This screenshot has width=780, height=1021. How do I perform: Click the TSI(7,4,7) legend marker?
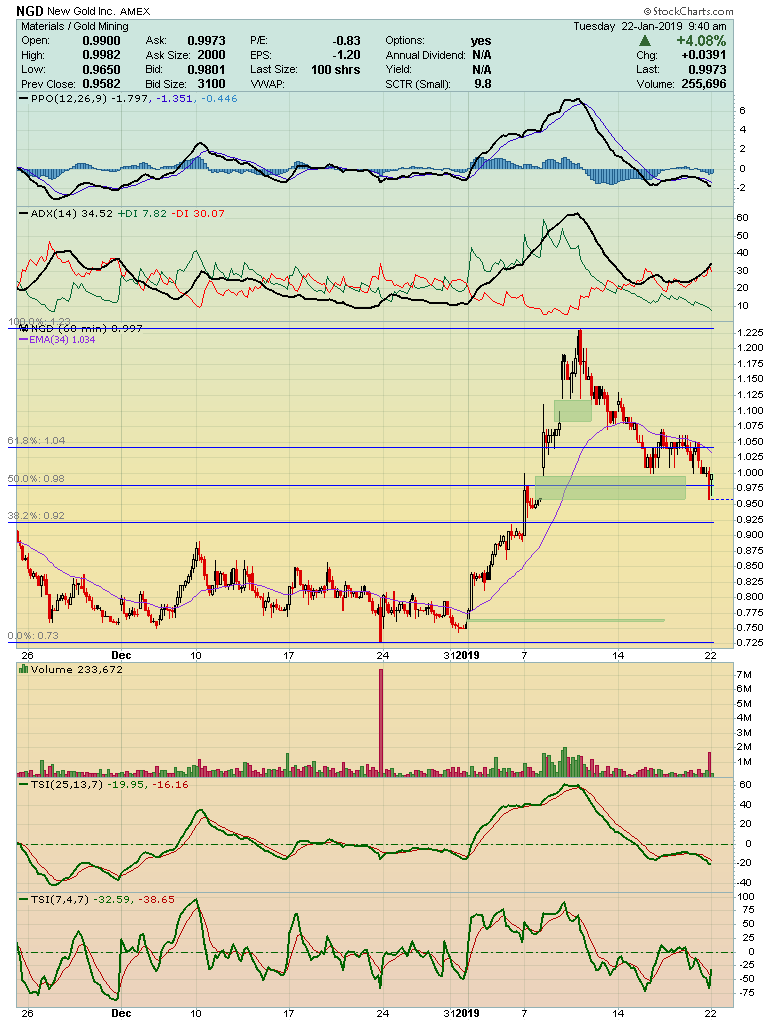tap(24, 899)
